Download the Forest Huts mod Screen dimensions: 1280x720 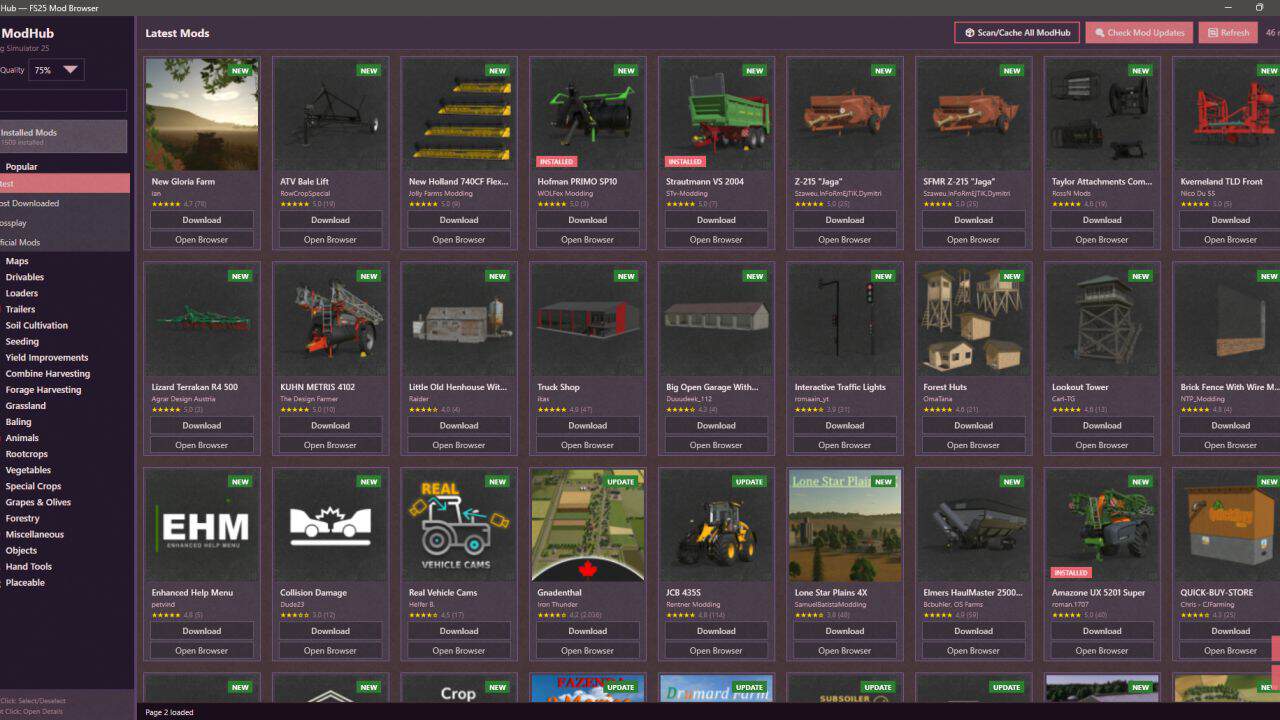pyautogui.click(x=974, y=425)
